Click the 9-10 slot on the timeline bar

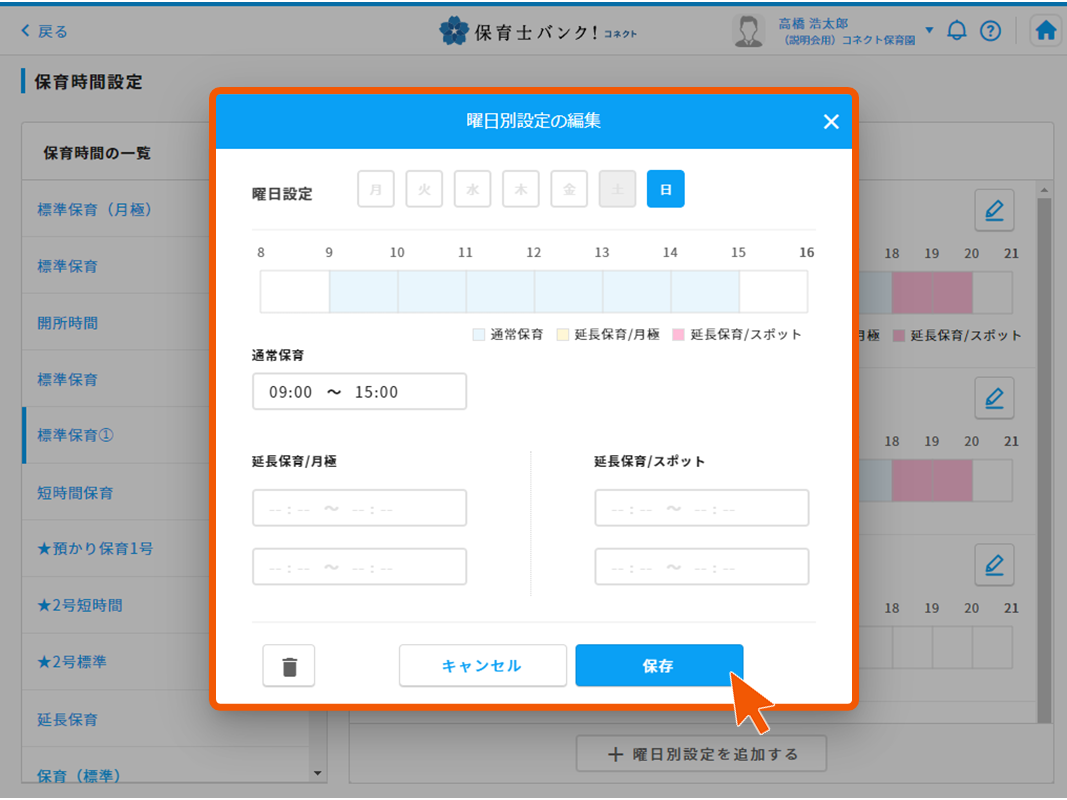tap(363, 291)
